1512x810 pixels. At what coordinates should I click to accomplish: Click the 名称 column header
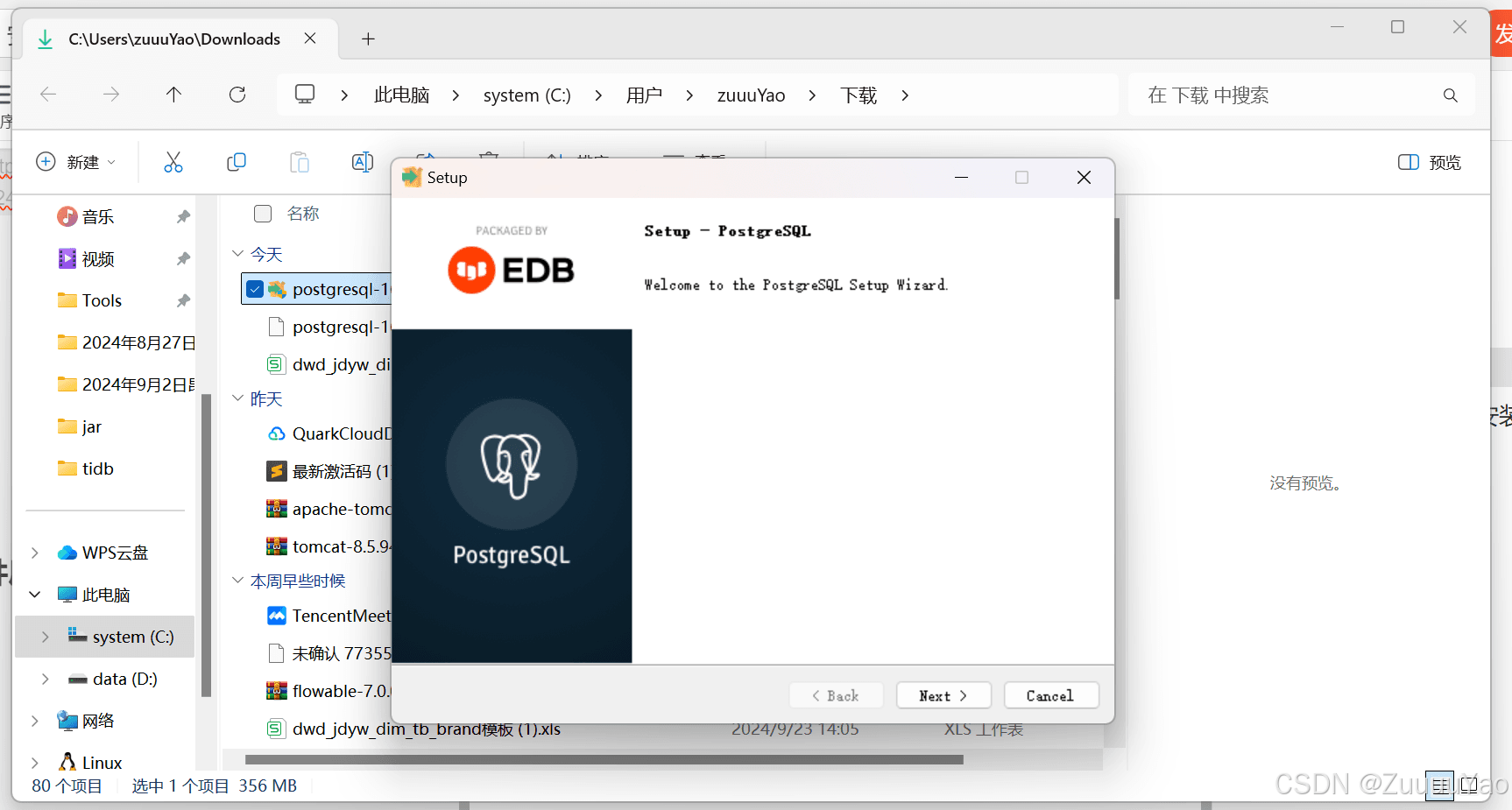coord(303,214)
